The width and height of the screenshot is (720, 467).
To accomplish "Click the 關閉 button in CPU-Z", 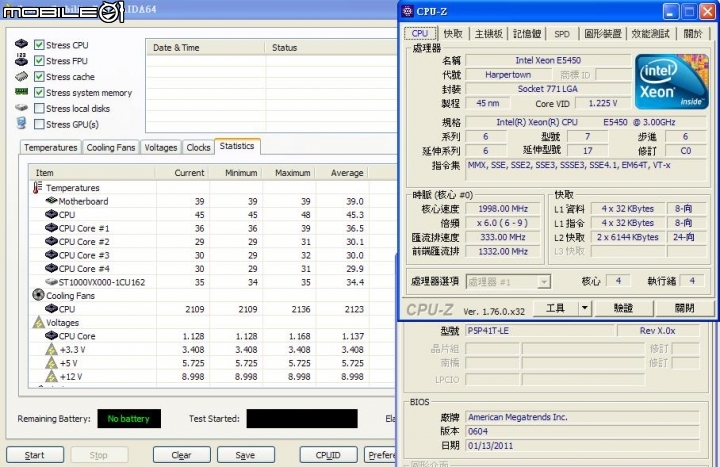I will 685,308.
